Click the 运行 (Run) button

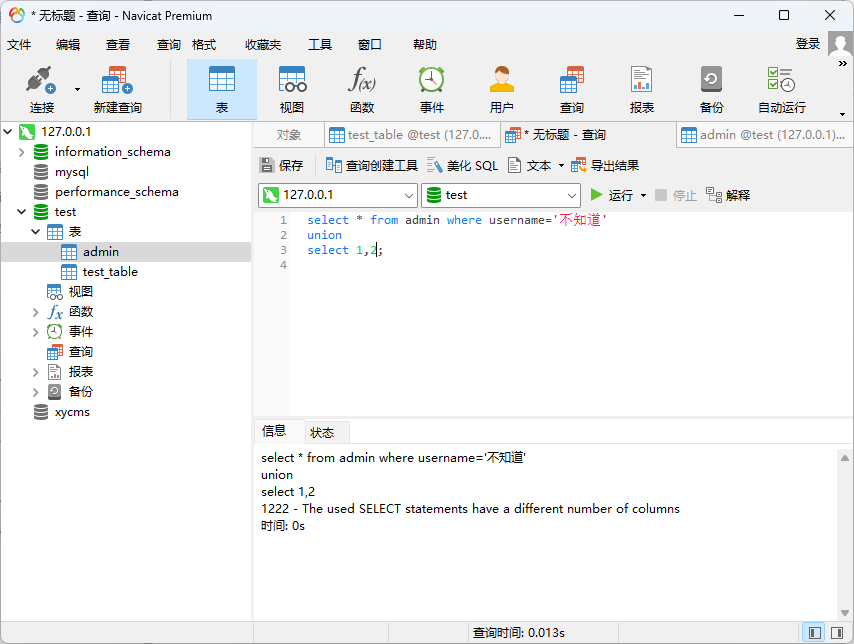pyautogui.click(x=612, y=195)
